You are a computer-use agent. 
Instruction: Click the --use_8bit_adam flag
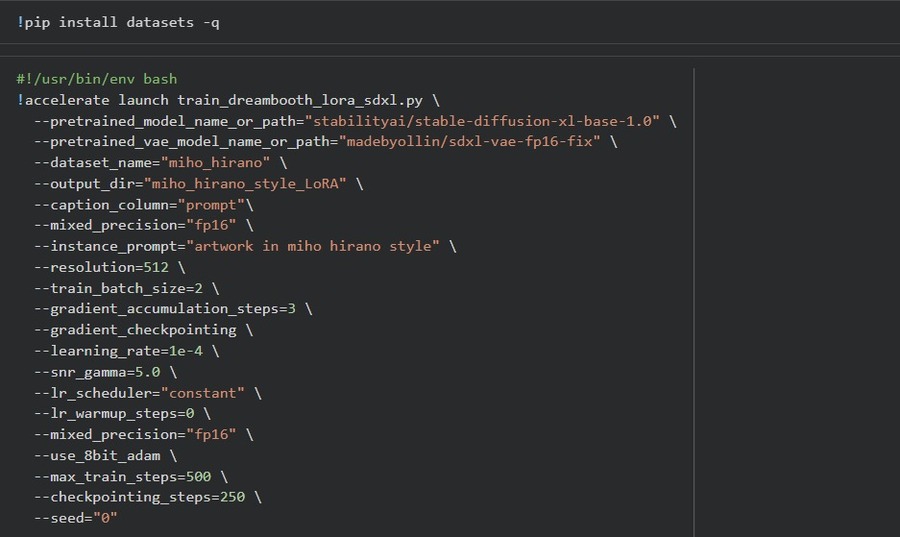point(97,456)
